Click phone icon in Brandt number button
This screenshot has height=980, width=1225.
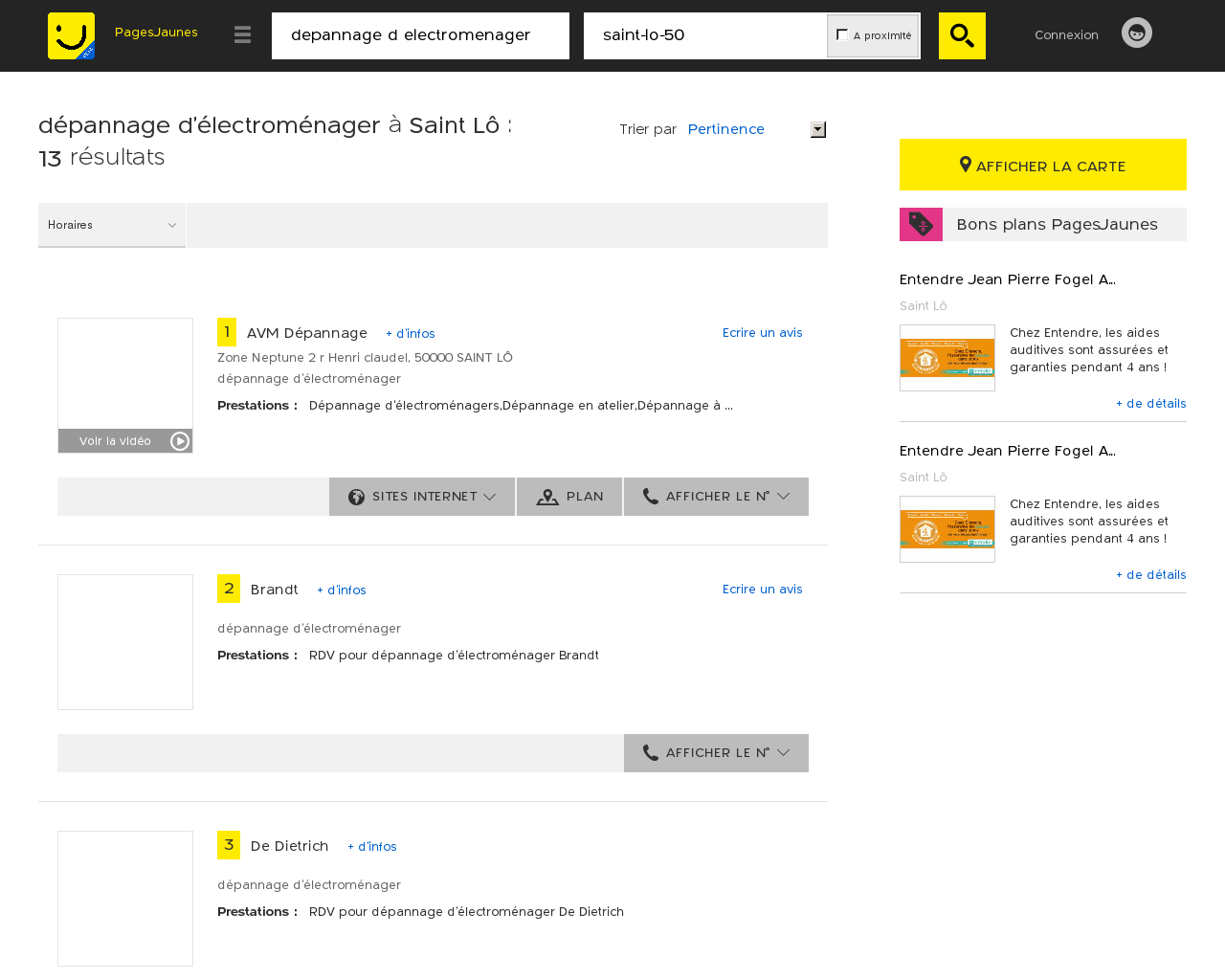651,752
